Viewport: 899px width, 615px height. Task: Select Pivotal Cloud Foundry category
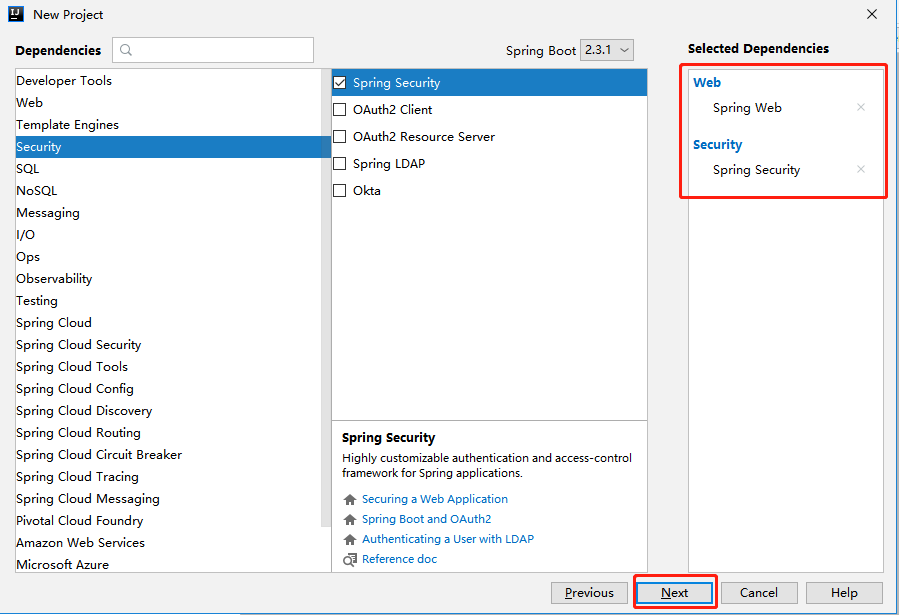point(168,520)
